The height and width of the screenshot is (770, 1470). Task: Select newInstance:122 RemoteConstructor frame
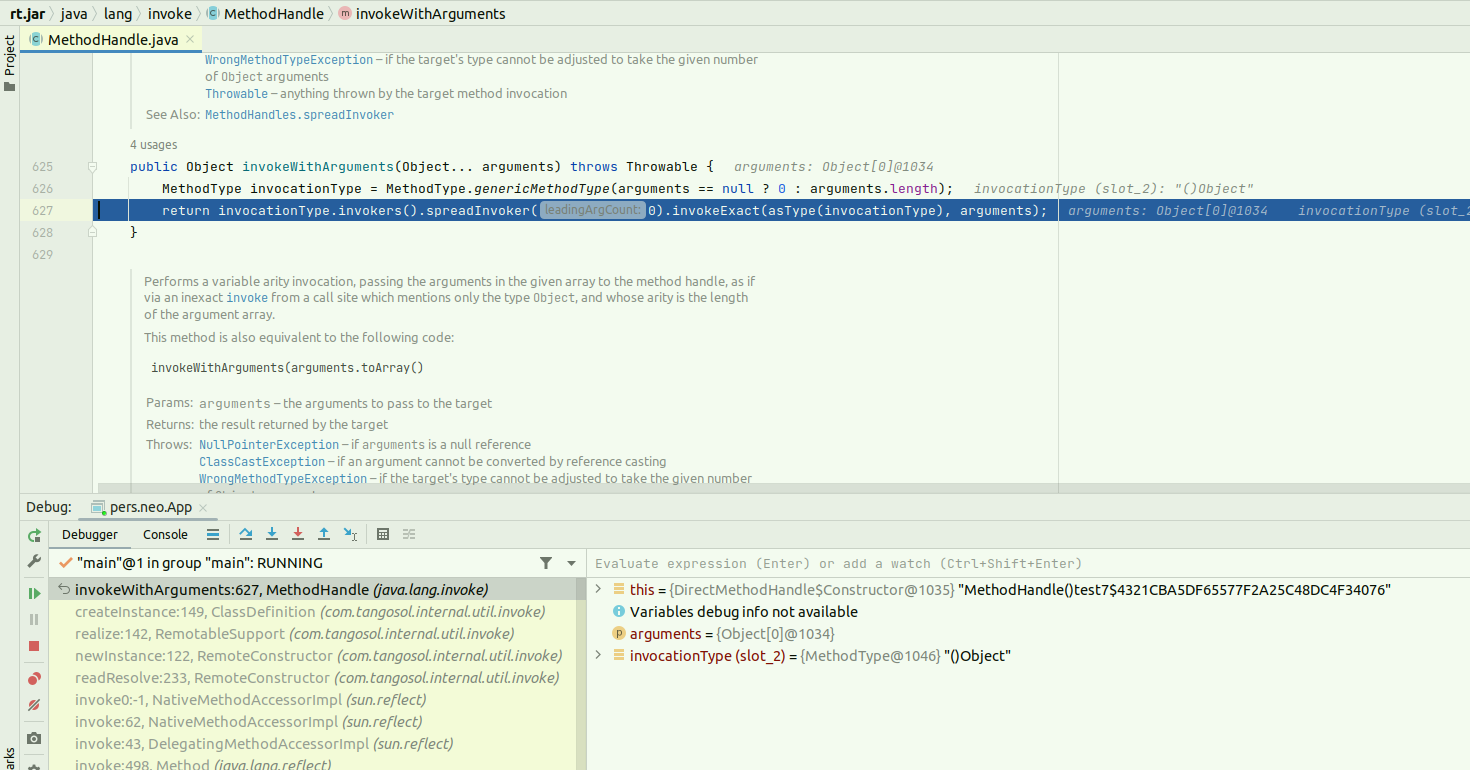point(314,656)
